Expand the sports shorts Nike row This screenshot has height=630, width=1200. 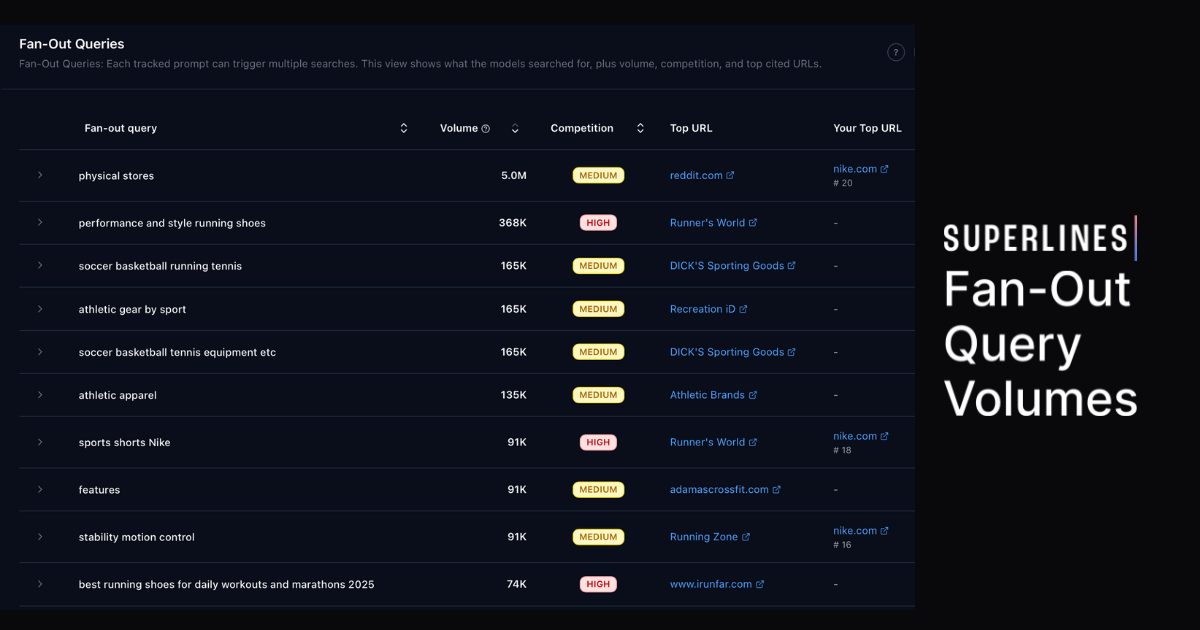pyautogui.click(x=40, y=442)
